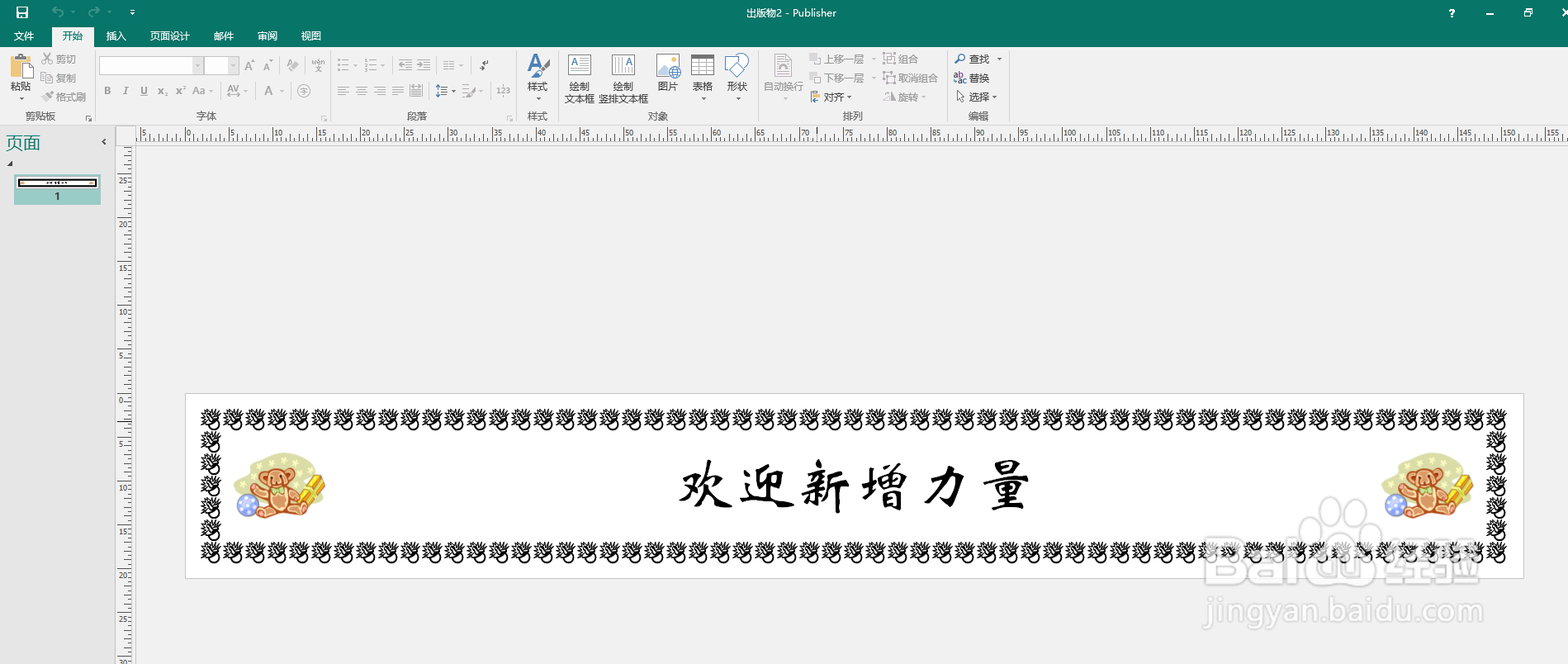
Task: Open the character spacing (AV) dropdown
Action: (237, 91)
